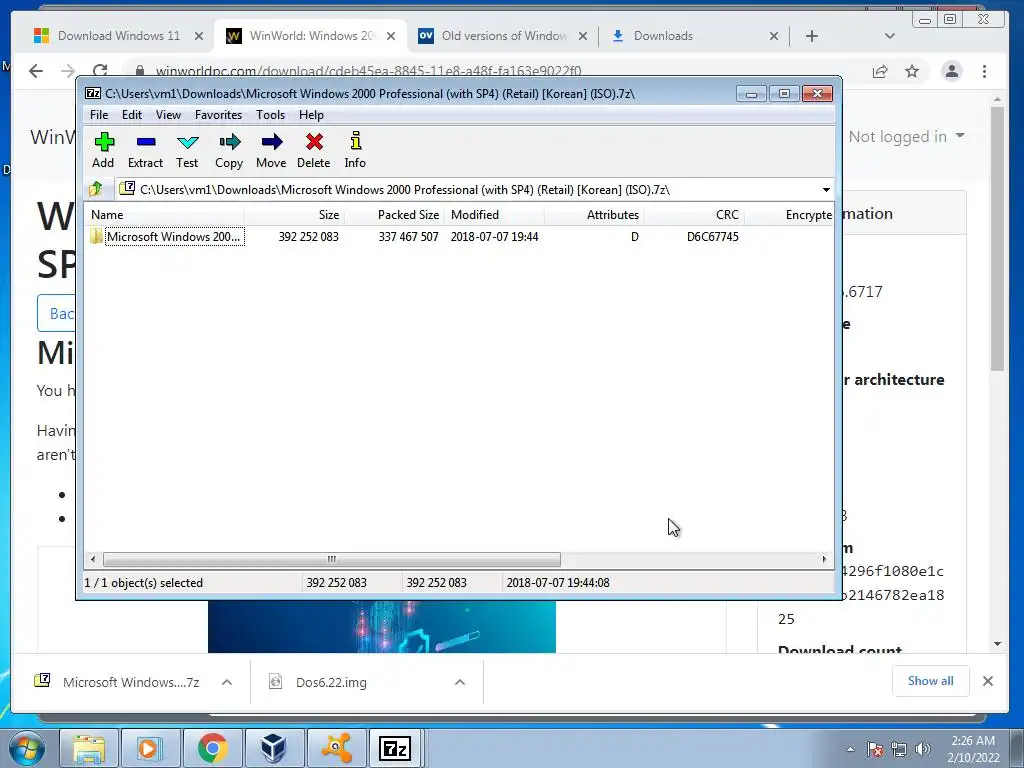Screen dimensions: 1024x768
Task: Click the Encrypted column header
Action: pyautogui.click(x=789, y=215)
